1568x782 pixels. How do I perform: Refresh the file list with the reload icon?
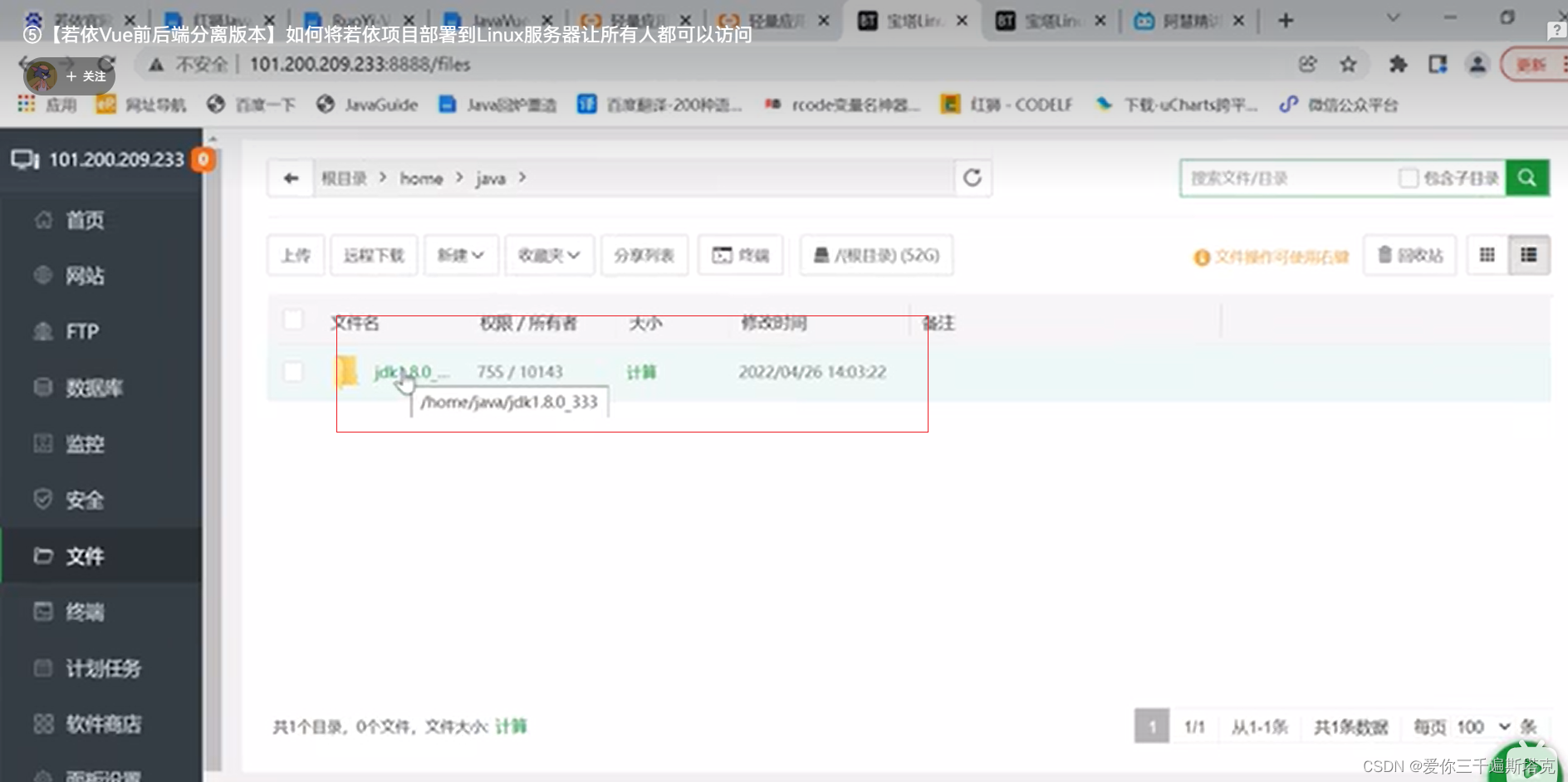(x=972, y=178)
